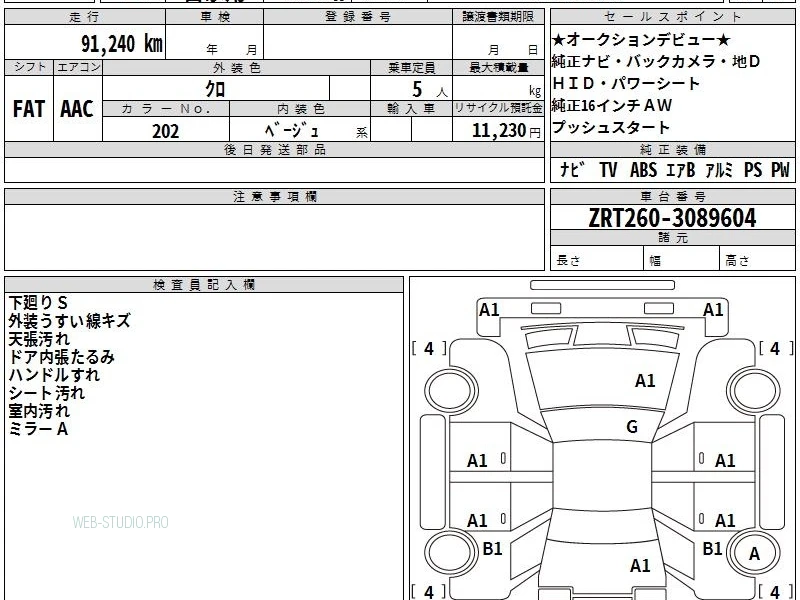800x600 pixels.
Task: Click "ナビ" in genuine equipment row
Action: (573, 169)
